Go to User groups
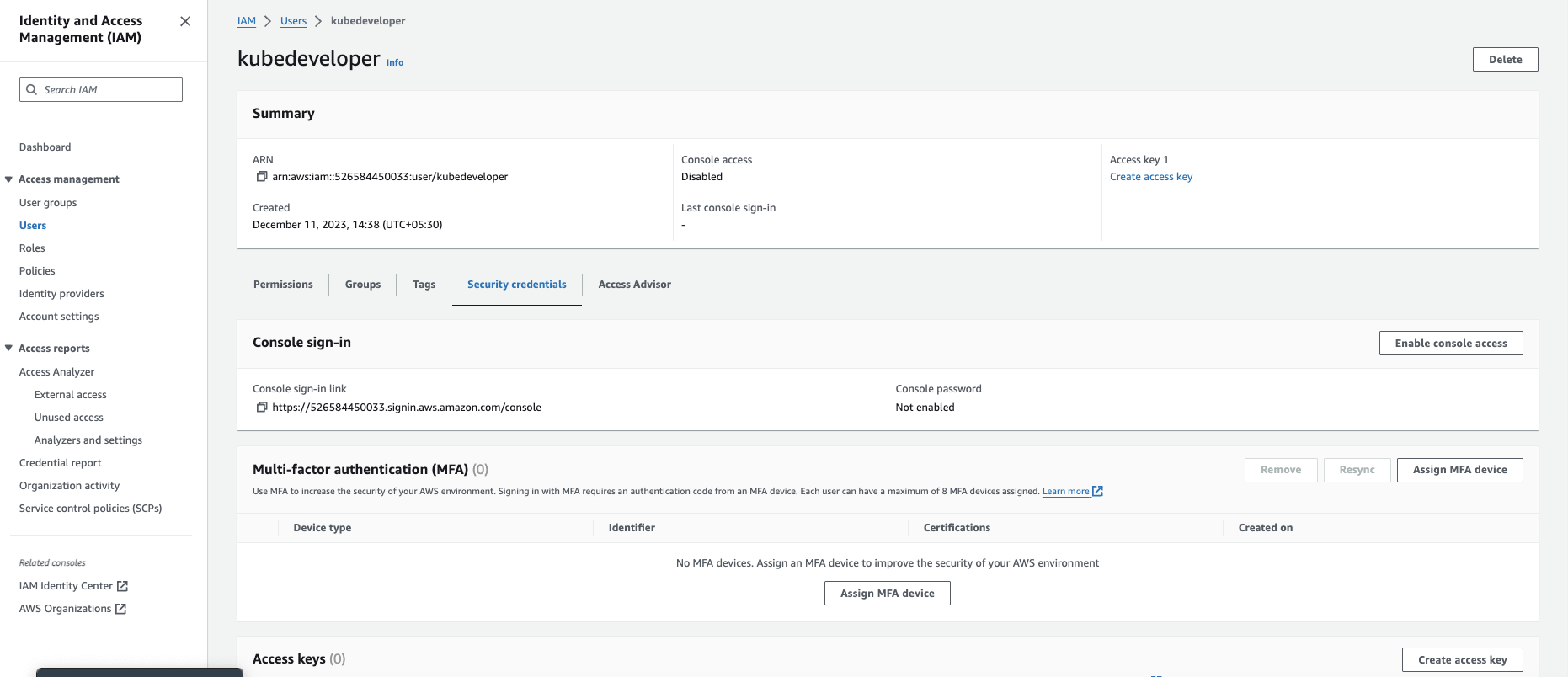1568x677 pixels. (48, 202)
